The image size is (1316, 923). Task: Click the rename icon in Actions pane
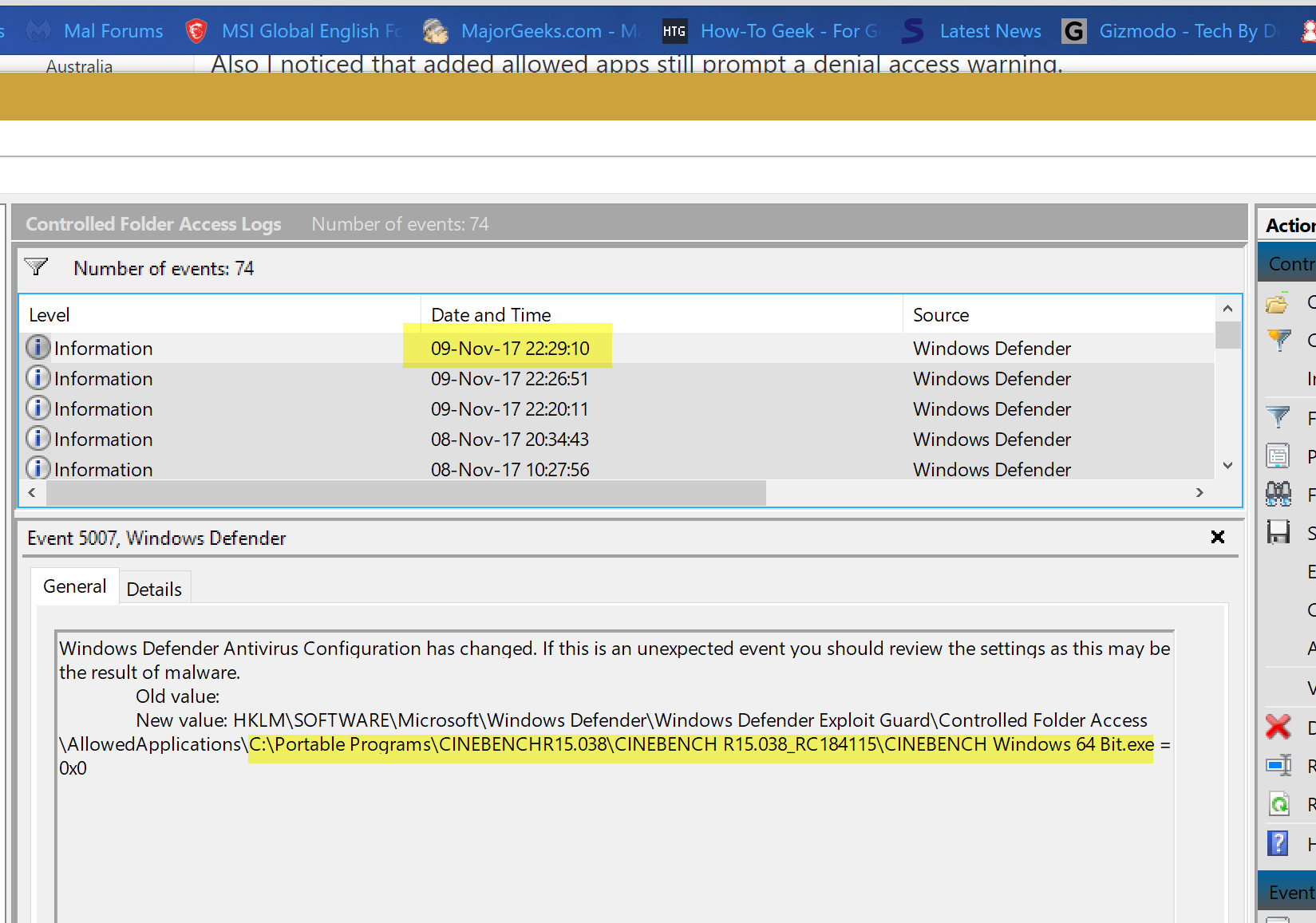(x=1278, y=766)
